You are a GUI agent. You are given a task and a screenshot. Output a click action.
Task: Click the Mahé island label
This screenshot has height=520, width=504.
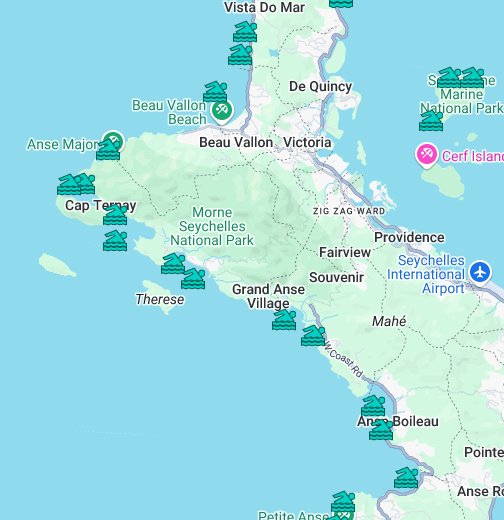pyautogui.click(x=389, y=321)
